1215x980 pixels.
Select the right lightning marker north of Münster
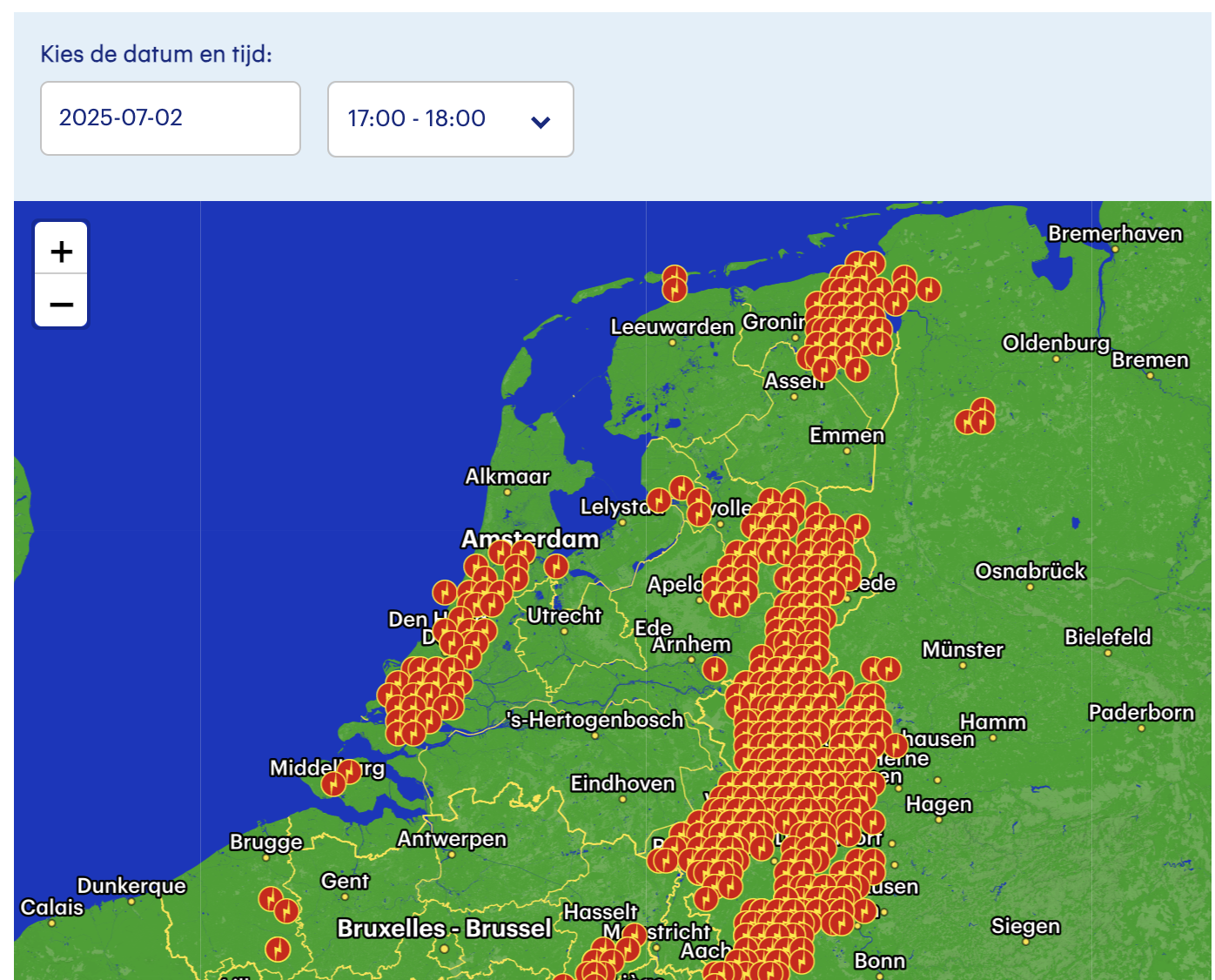pyautogui.click(x=889, y=668)
